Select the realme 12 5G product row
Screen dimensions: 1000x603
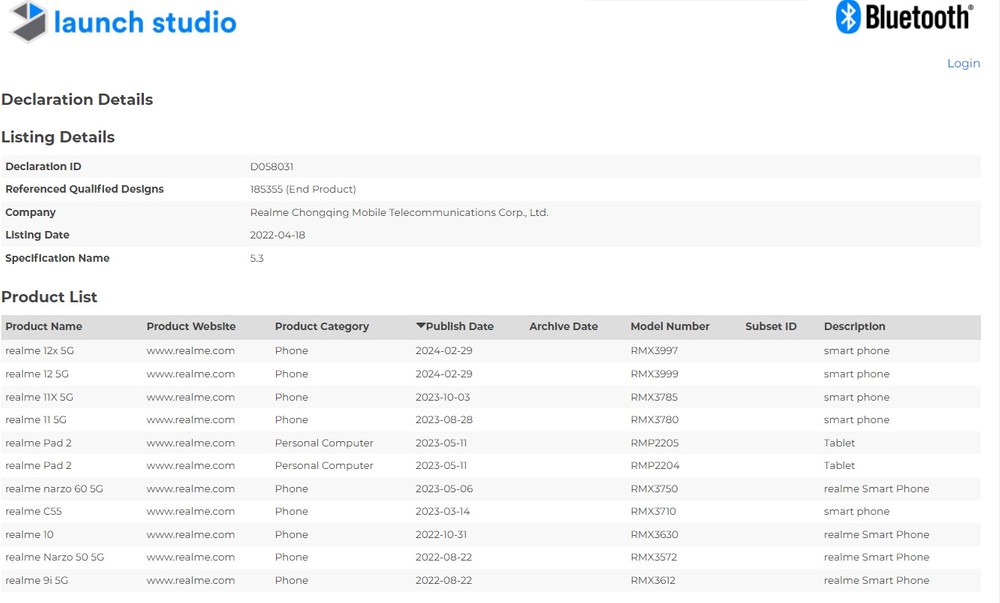point(37,374)
